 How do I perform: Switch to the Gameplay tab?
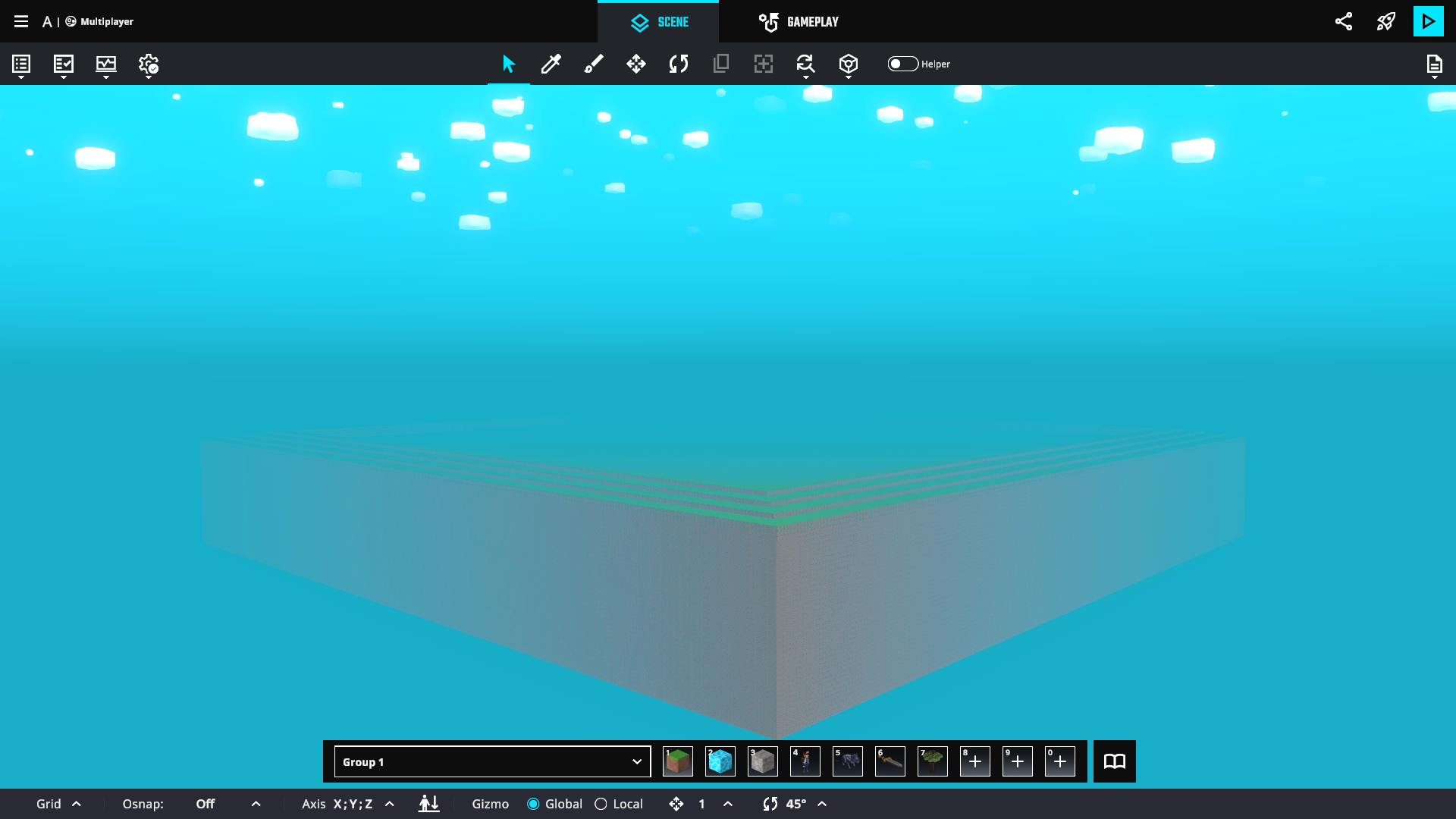(799, 22)
